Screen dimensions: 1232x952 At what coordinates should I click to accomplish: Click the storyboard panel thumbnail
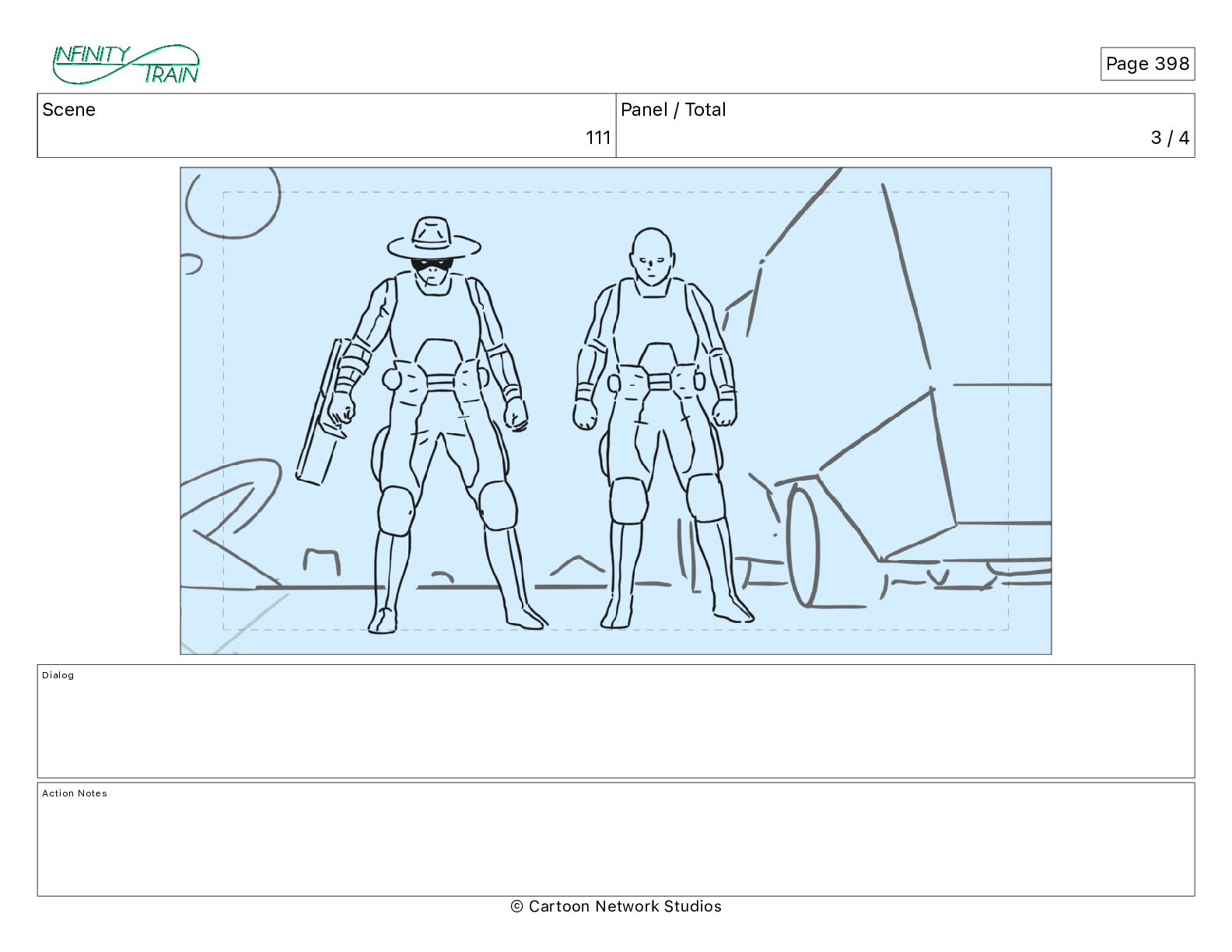point(616,411)
